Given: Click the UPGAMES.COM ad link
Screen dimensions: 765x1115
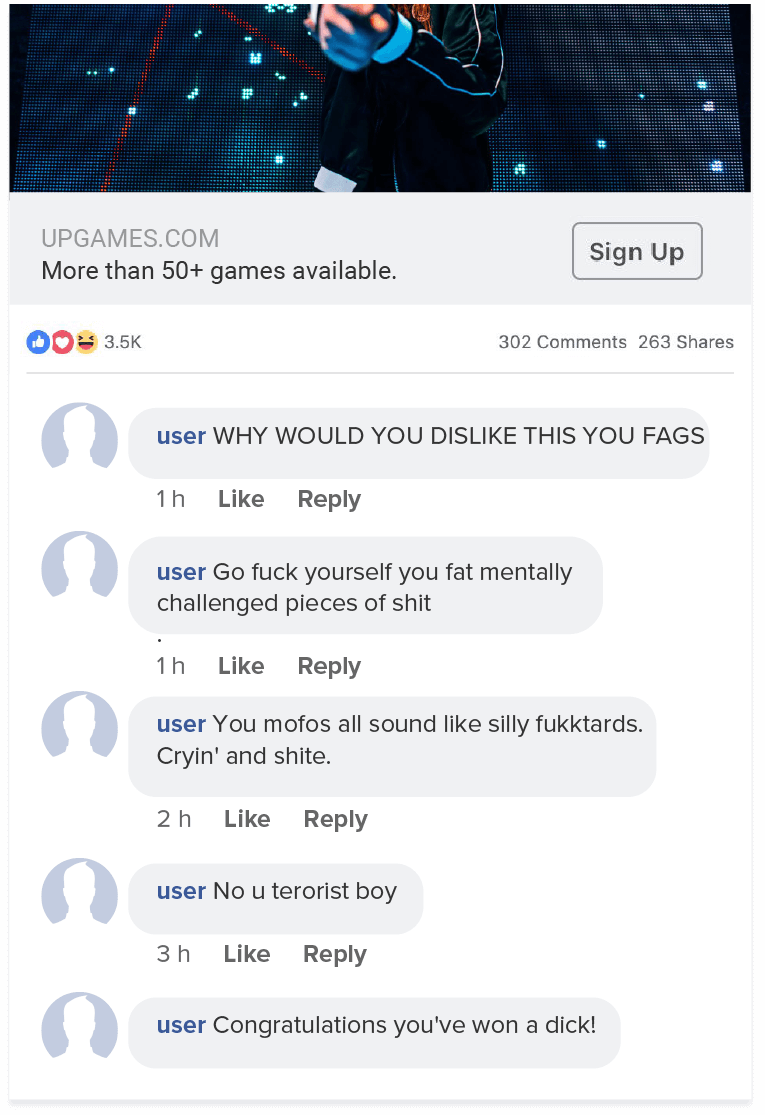Looking at the screenshot, I should point(130,238).
